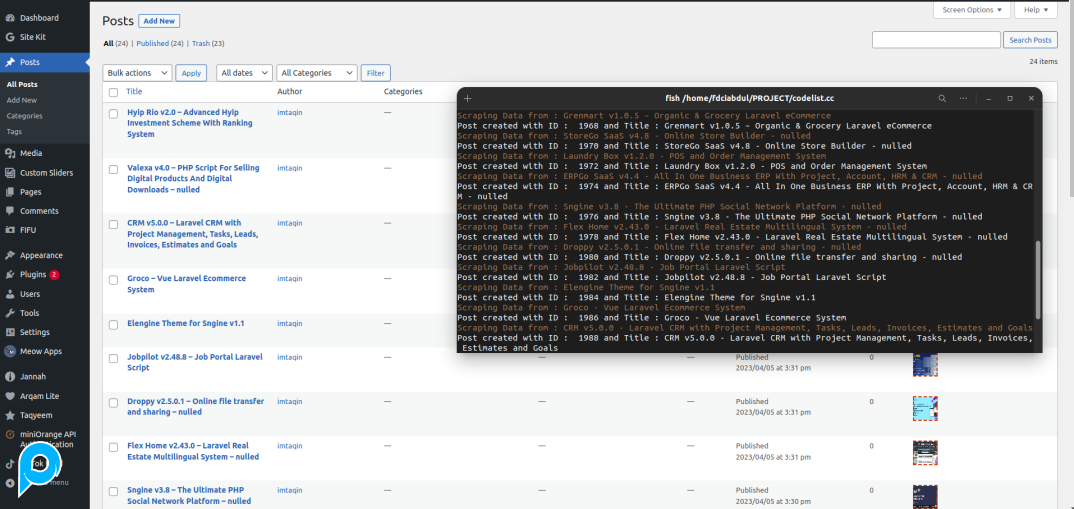Select Categories in the Posts submenu
This screenshot has width=1074, height=509.
24,116
